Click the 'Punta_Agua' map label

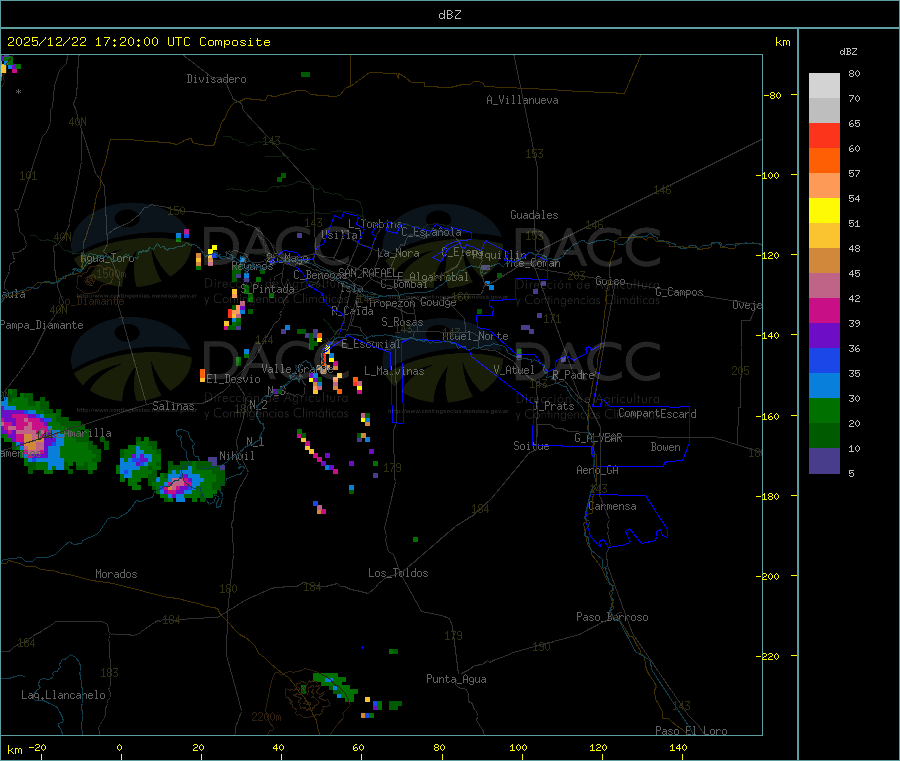click(x=456, y=679)
